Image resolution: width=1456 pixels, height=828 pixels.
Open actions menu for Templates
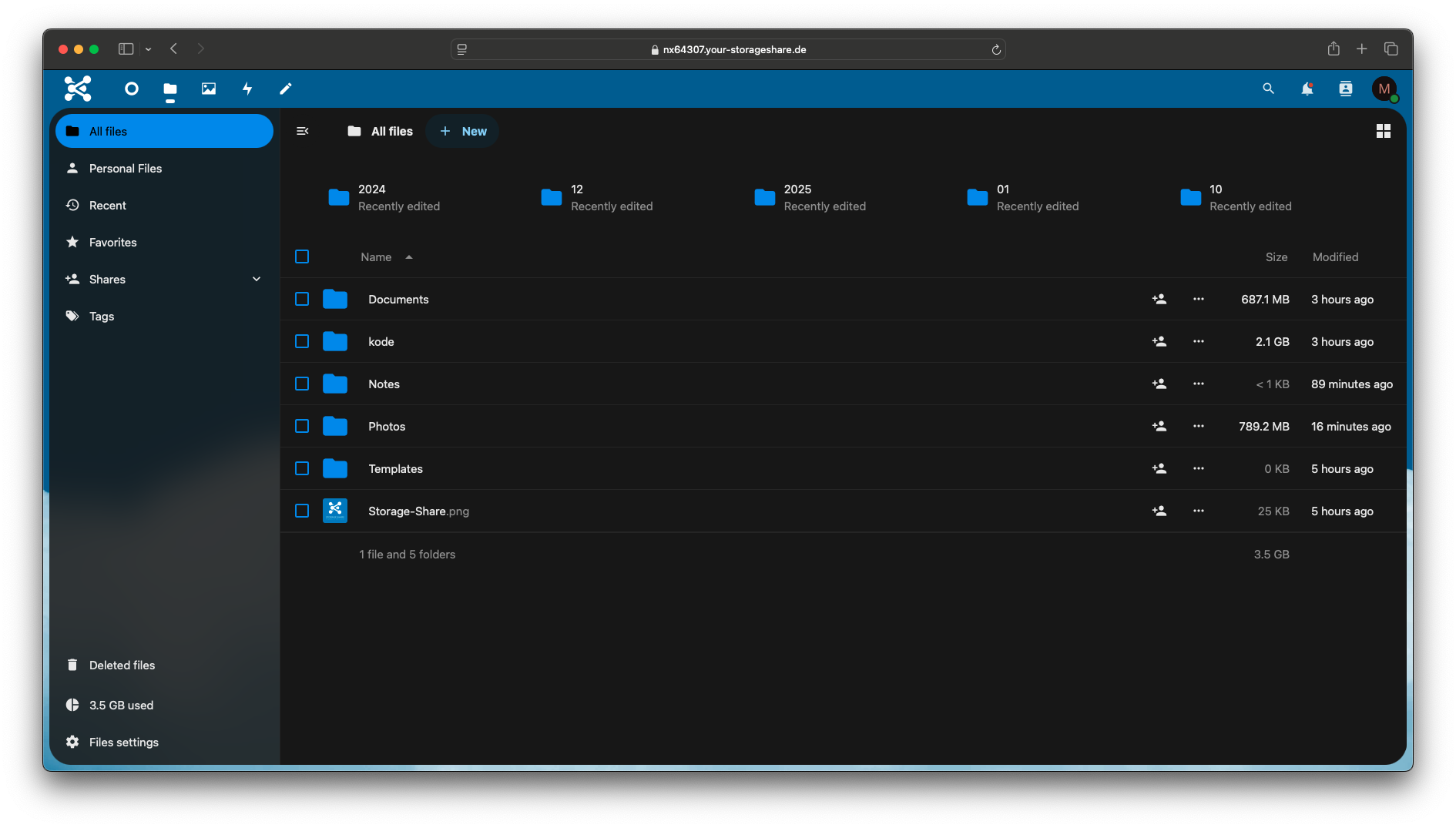click(x=1199, y=468)
